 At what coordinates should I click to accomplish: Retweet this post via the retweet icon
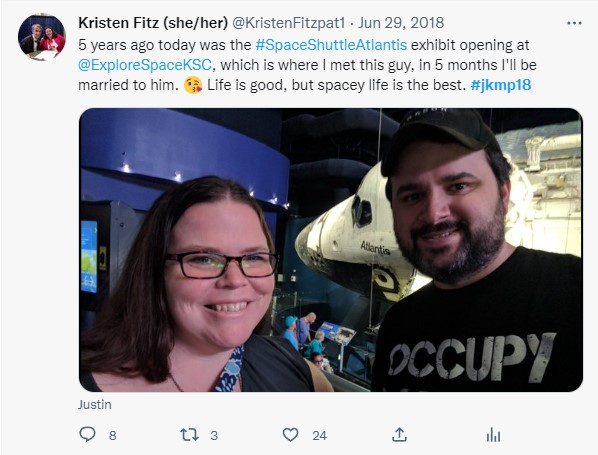[x=189, y=435]
